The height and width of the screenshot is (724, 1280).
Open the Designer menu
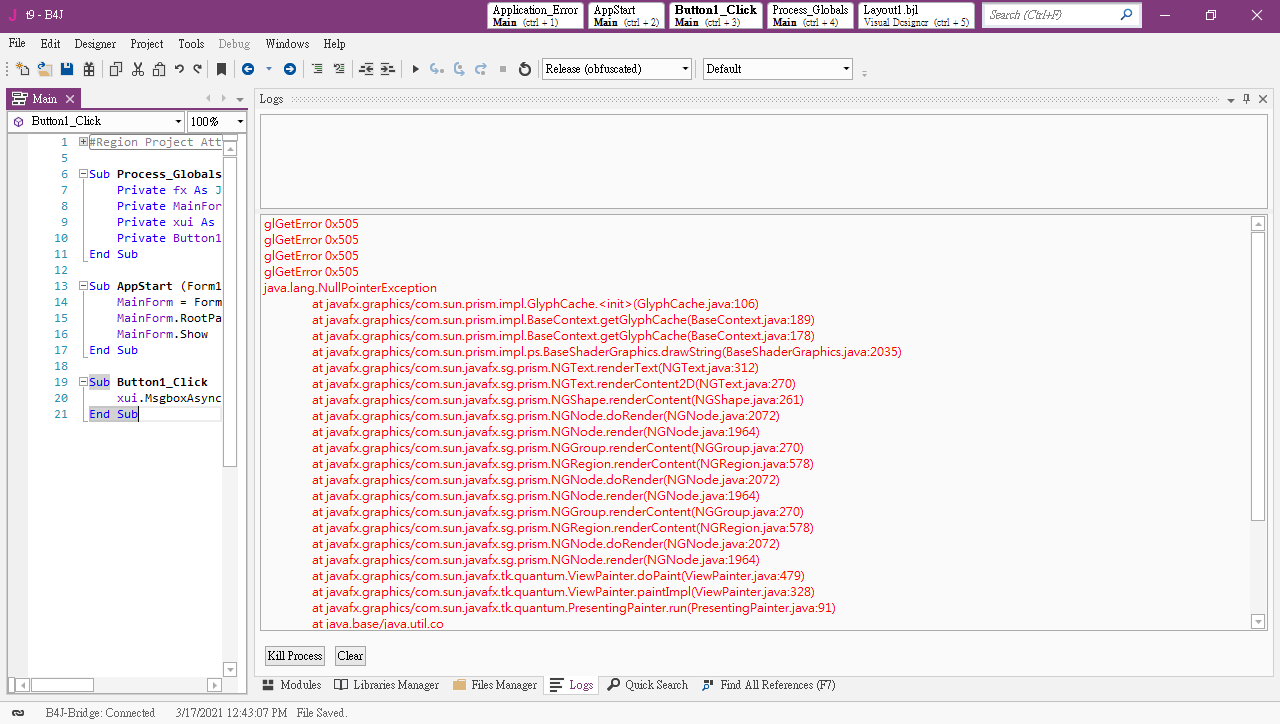[95, 44]
